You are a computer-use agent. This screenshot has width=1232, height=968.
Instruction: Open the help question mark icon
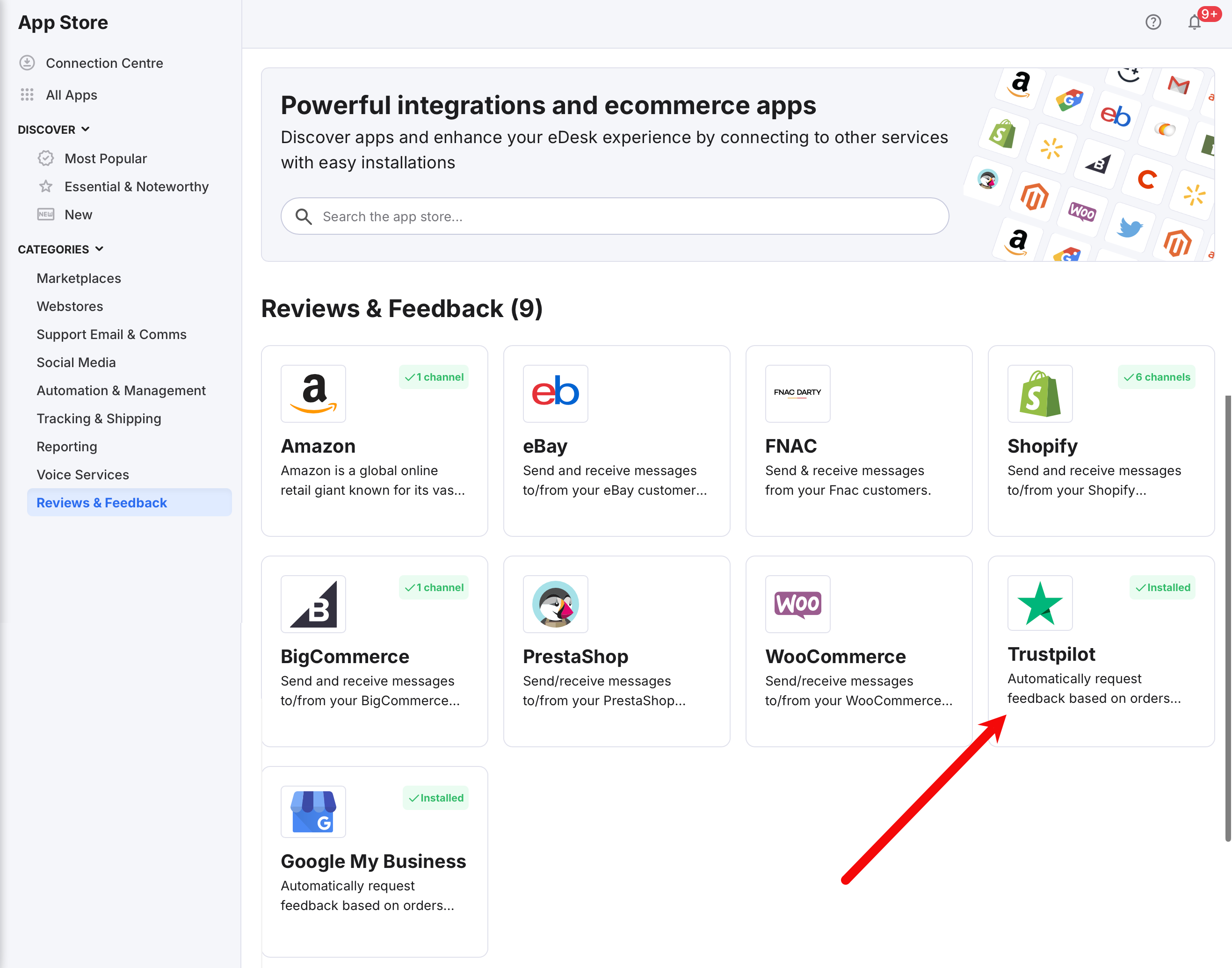1152,22
